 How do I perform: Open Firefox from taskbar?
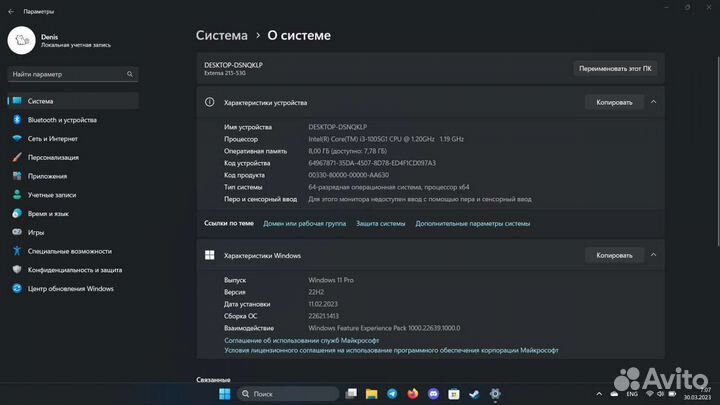point(413,394)
